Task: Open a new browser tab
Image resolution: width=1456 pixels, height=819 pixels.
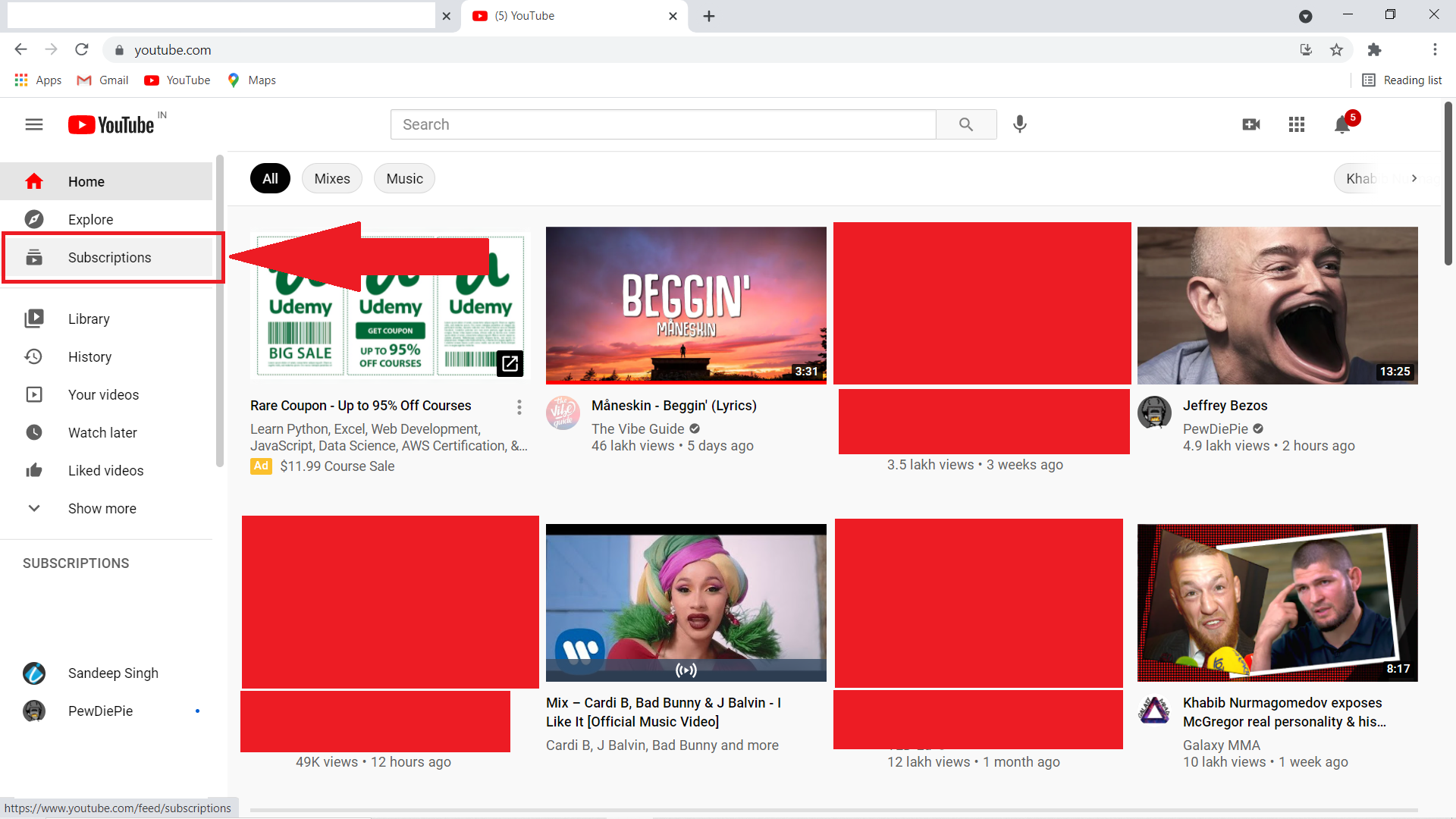Action: 709,16
